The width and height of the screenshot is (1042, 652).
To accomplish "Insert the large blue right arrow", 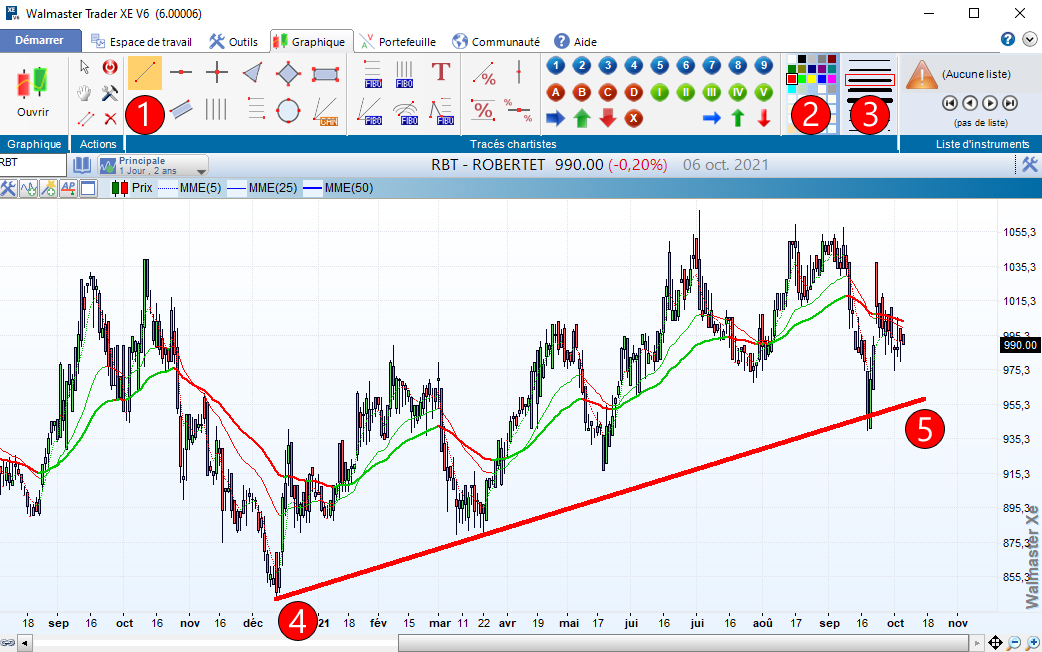I will pos(556,119).
